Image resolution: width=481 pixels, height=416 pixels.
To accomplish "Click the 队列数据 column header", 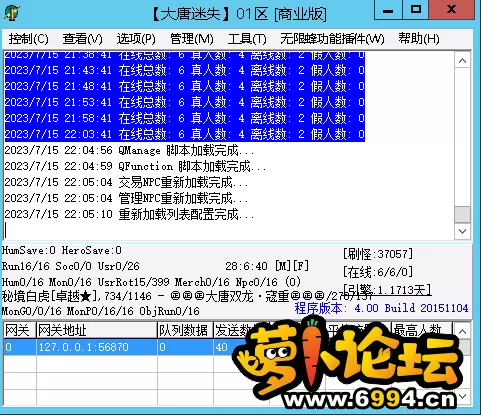I will click(x=185, y=331).
